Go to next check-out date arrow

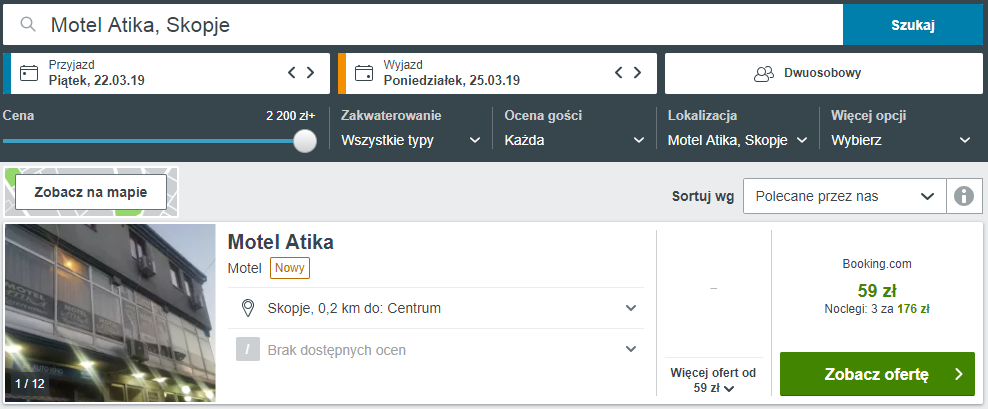[637, 72]
